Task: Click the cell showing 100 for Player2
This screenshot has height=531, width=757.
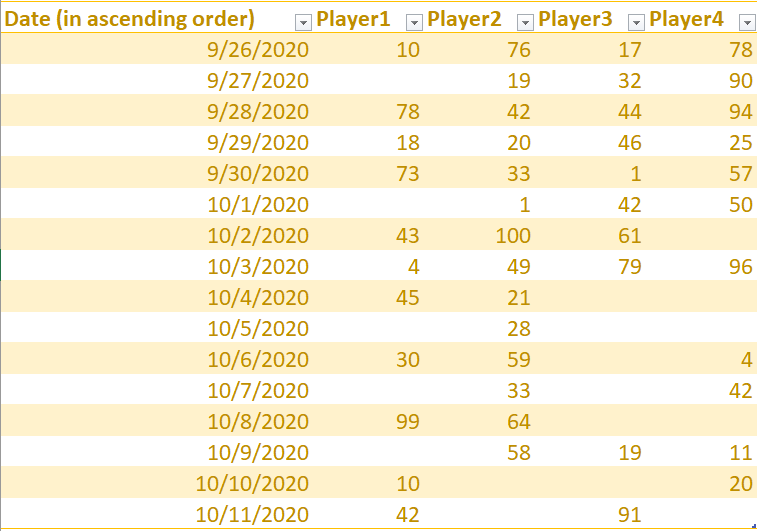Action: [x=512, y=236]
